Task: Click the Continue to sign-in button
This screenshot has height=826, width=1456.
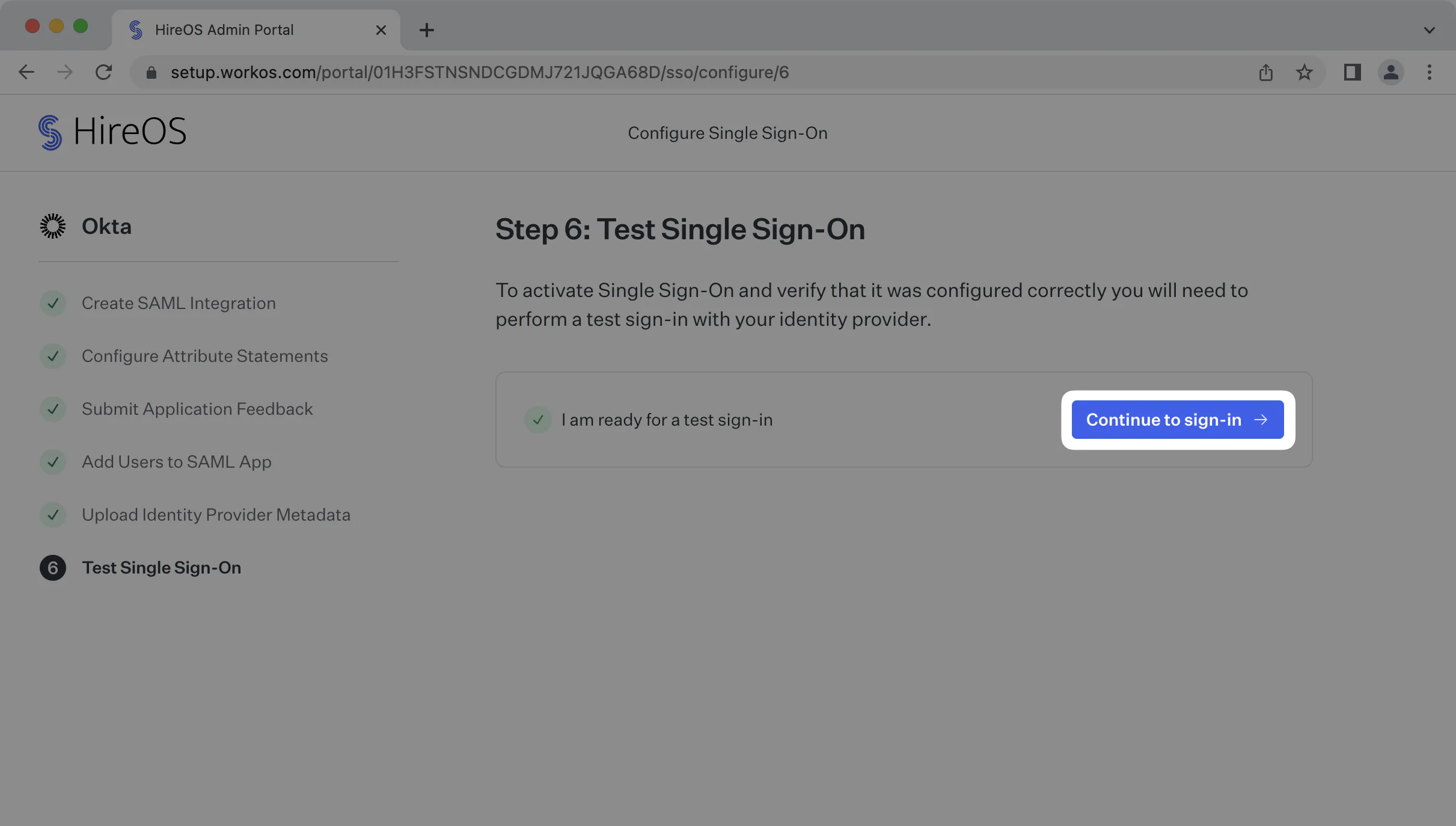Action: click(x=1177, y=420)
